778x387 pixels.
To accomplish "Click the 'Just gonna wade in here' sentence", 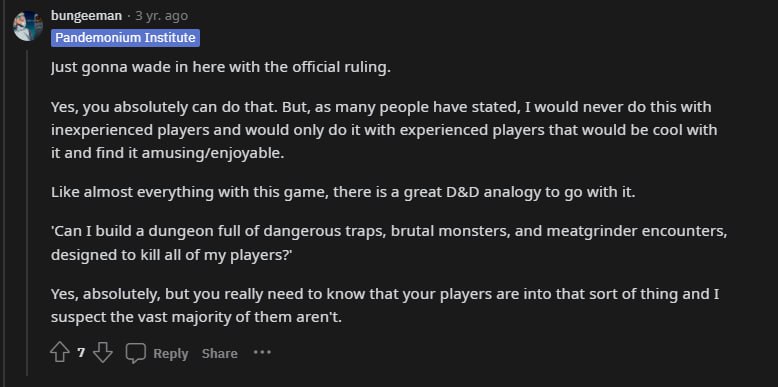I will pos(221,67).
